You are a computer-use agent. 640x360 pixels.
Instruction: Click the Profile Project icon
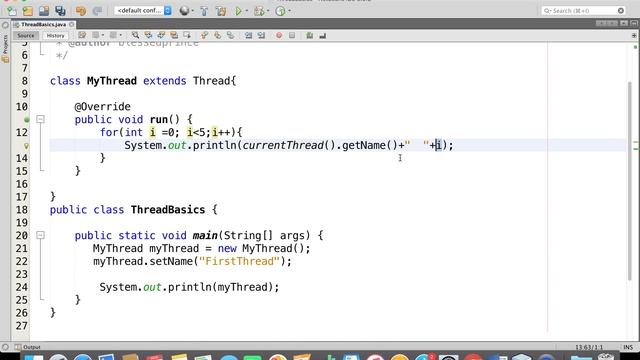(x=280, y=11)
